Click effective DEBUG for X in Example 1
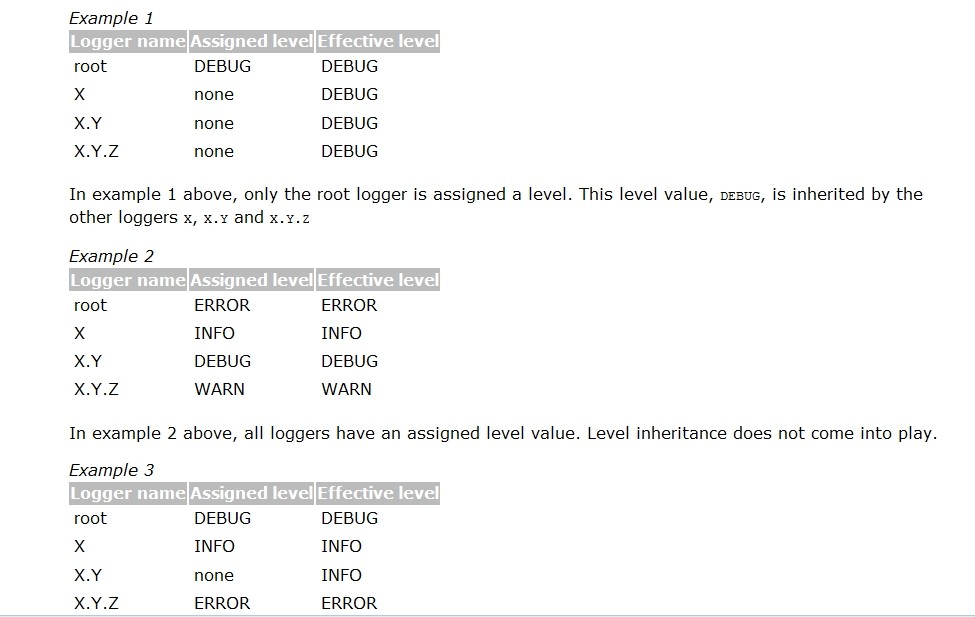Viewport: 975px width, 617px height. pos(349,95)
